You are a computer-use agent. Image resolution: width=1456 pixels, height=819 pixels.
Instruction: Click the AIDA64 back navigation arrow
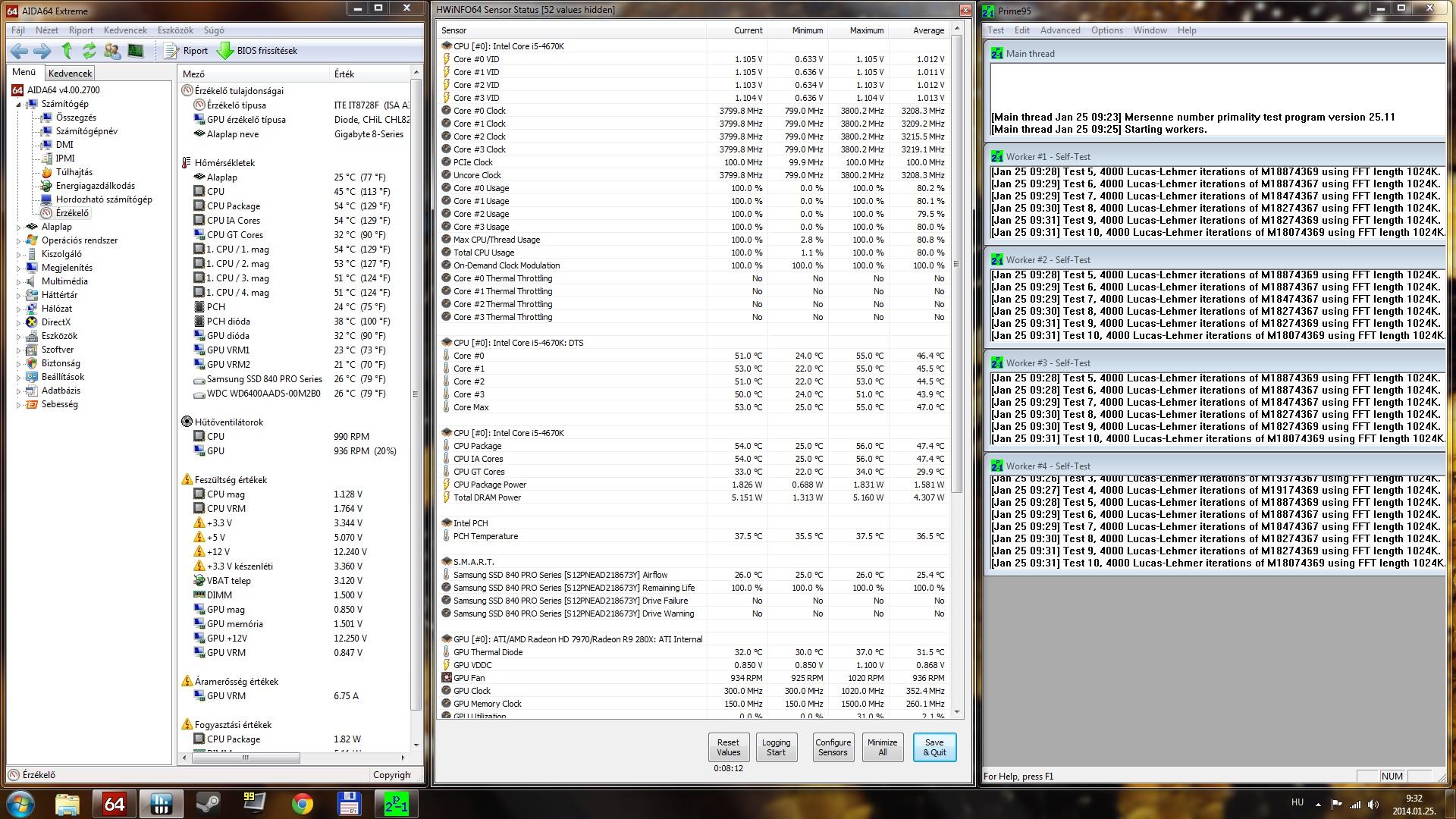(x=20, y=51)
